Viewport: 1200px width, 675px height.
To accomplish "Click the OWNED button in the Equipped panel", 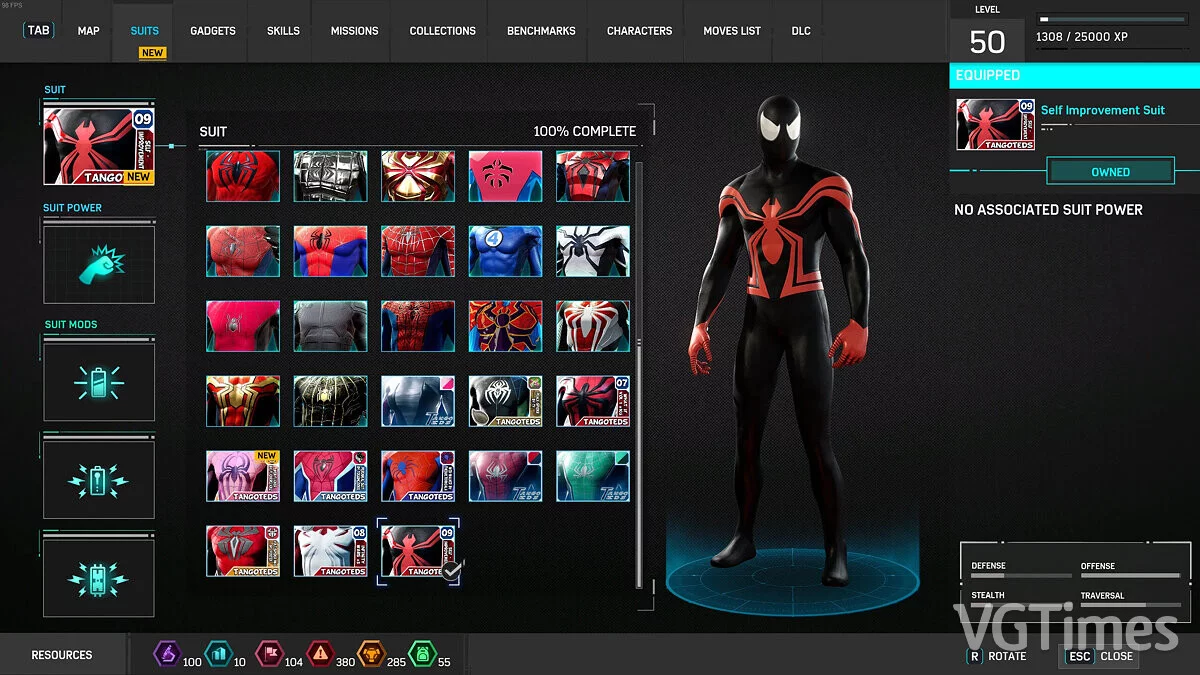I will click(1110, 171).
